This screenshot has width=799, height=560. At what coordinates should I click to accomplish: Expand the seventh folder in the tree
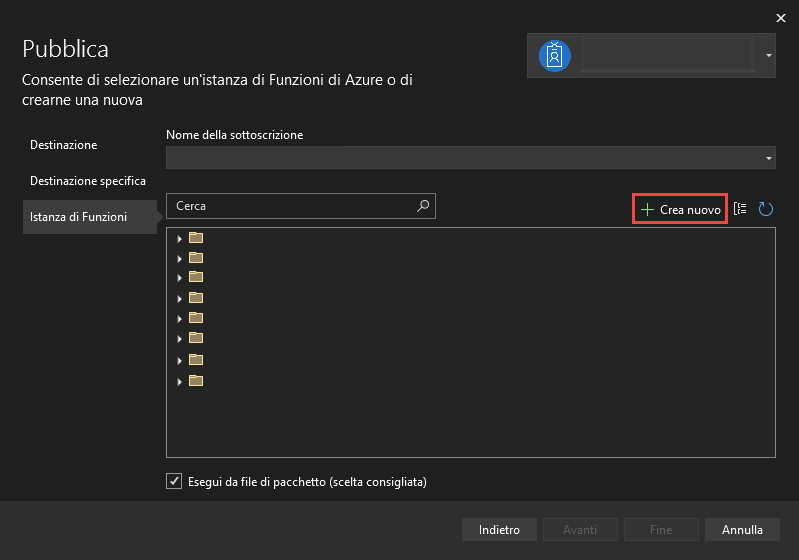tap(179, 361)
